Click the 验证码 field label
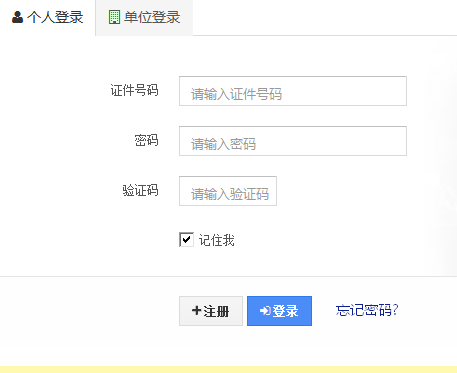This screenshot has width=457, height=373. 140,190
